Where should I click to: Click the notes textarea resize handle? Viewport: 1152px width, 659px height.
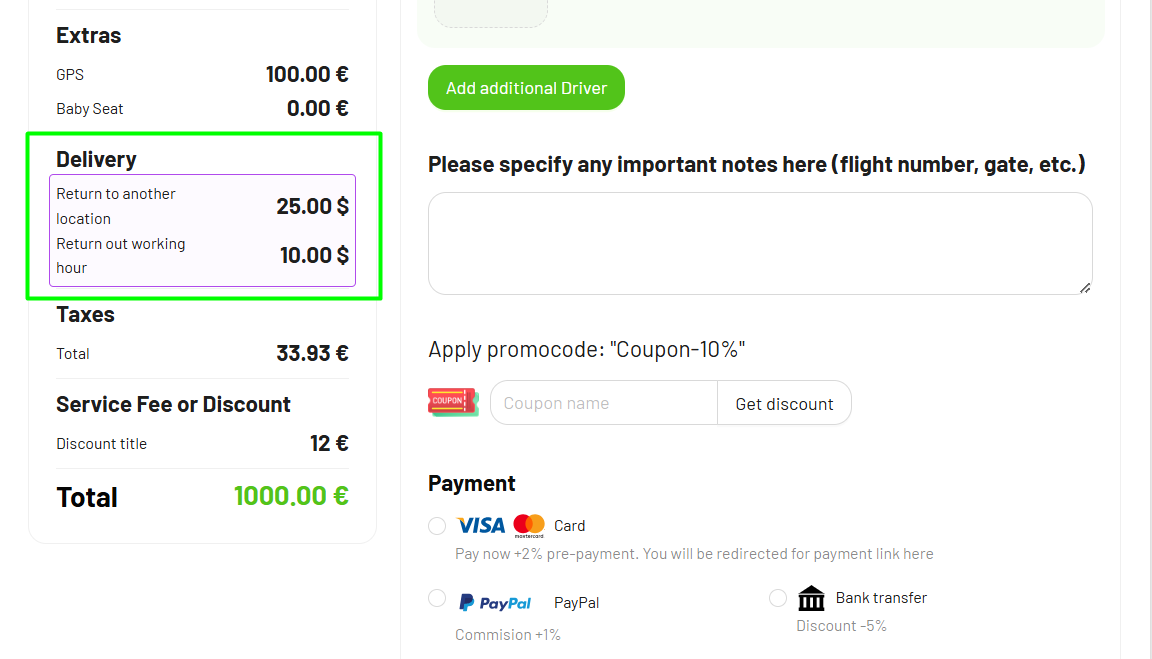(x=1085, y=288)
